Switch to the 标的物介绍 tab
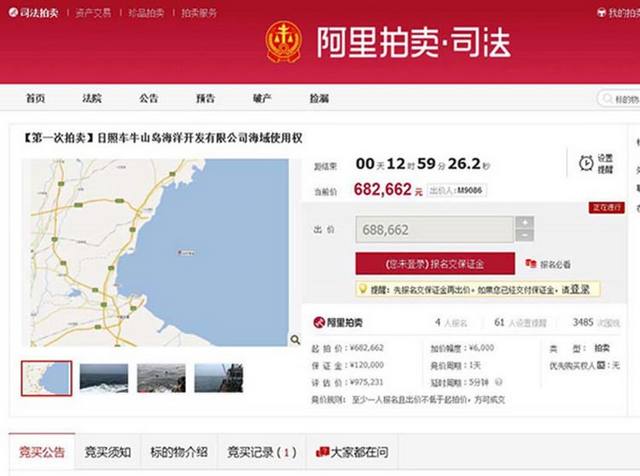 180,453
